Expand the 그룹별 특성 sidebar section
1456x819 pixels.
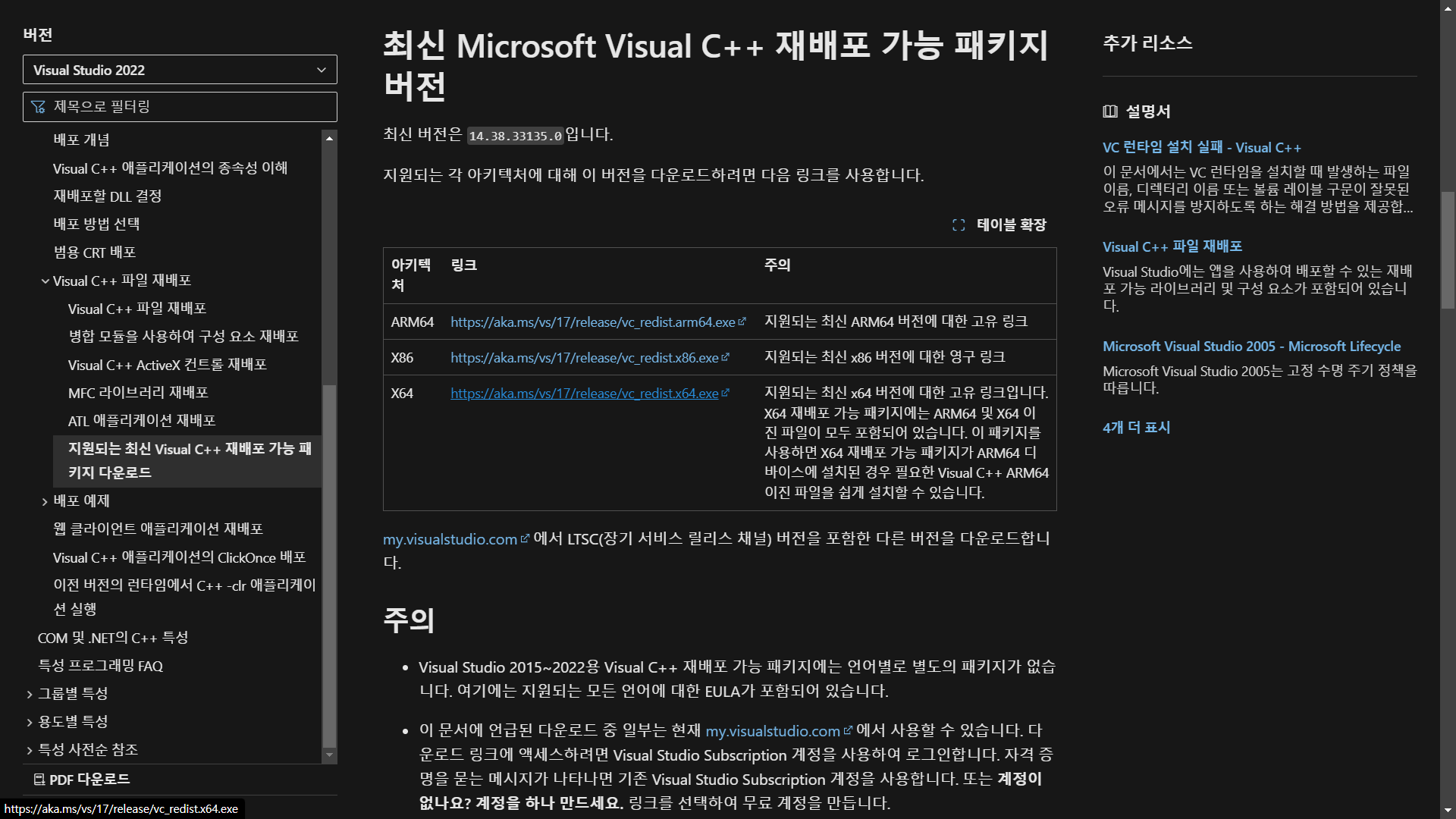point(30,693)
